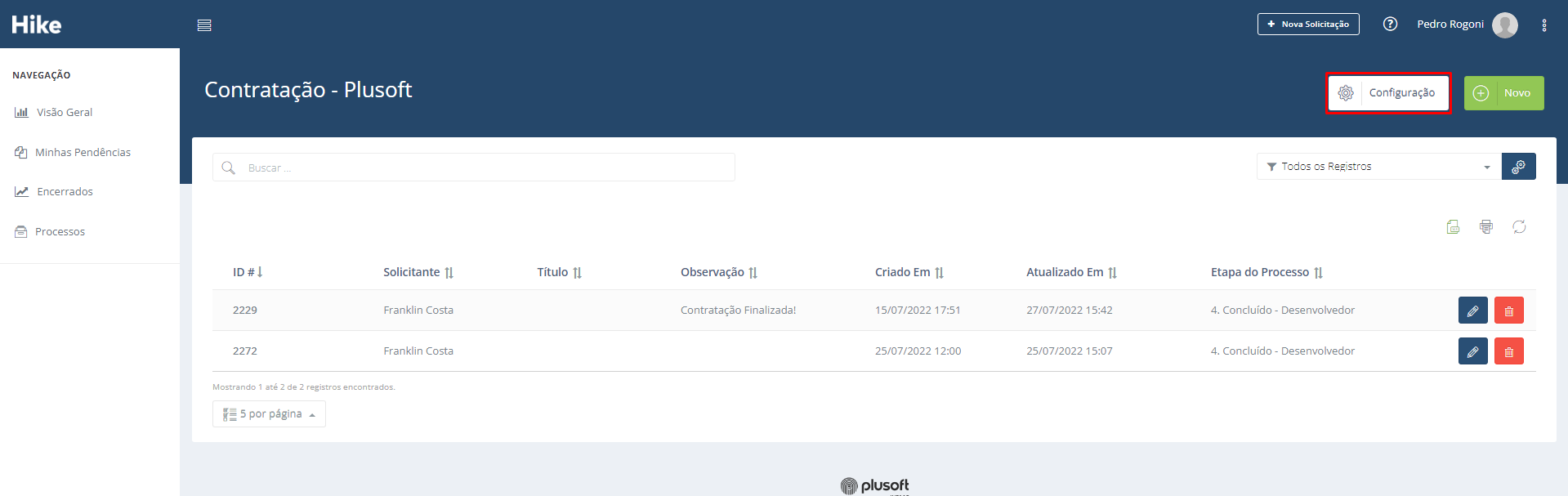
Task: Open the 5 por página dropdown
Action: (x=269, y=414)
